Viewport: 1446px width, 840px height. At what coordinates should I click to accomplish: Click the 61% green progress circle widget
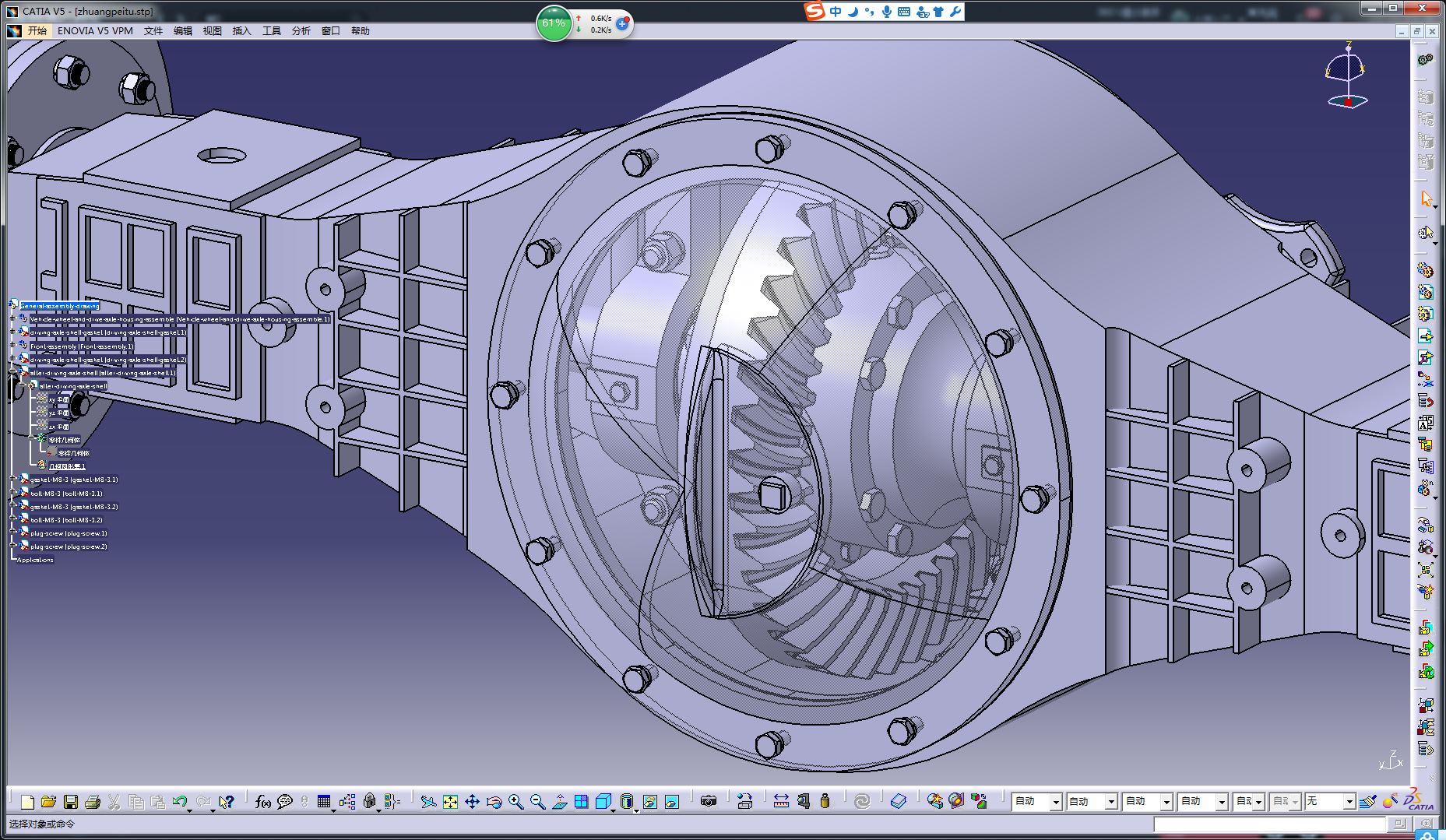[x=554, y=23]
